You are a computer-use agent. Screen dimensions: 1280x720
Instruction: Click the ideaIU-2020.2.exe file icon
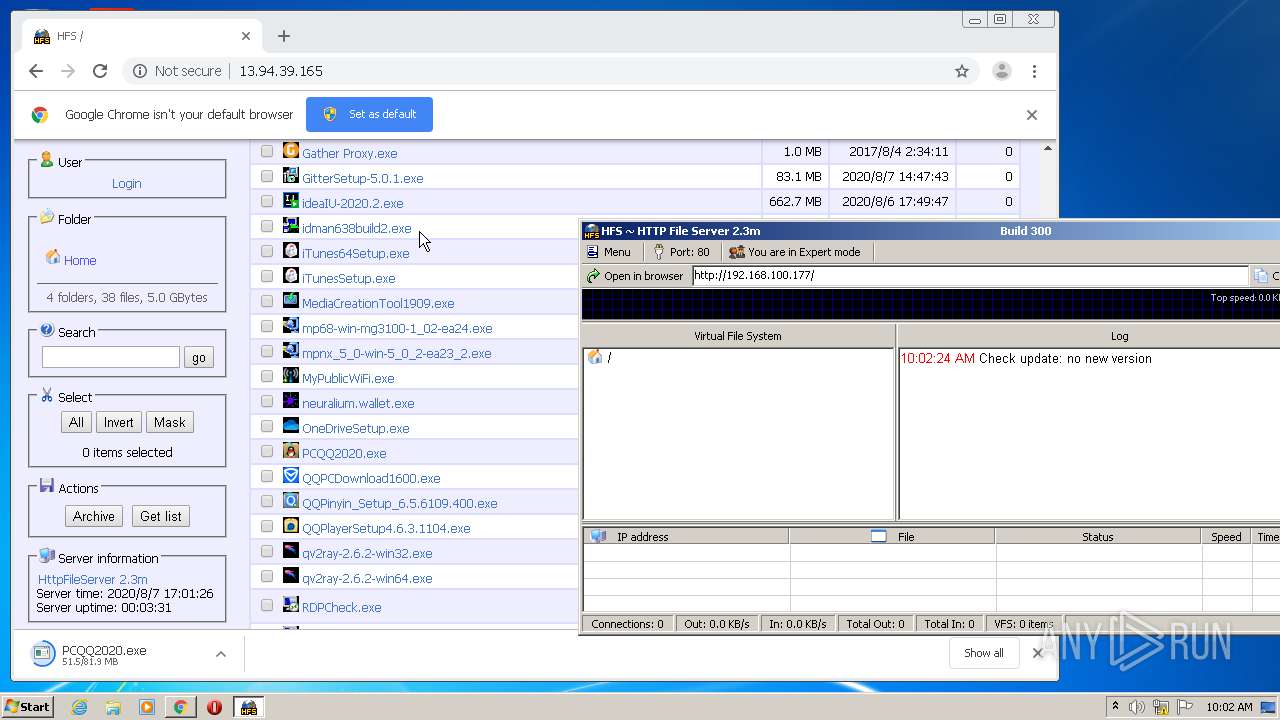291,201
